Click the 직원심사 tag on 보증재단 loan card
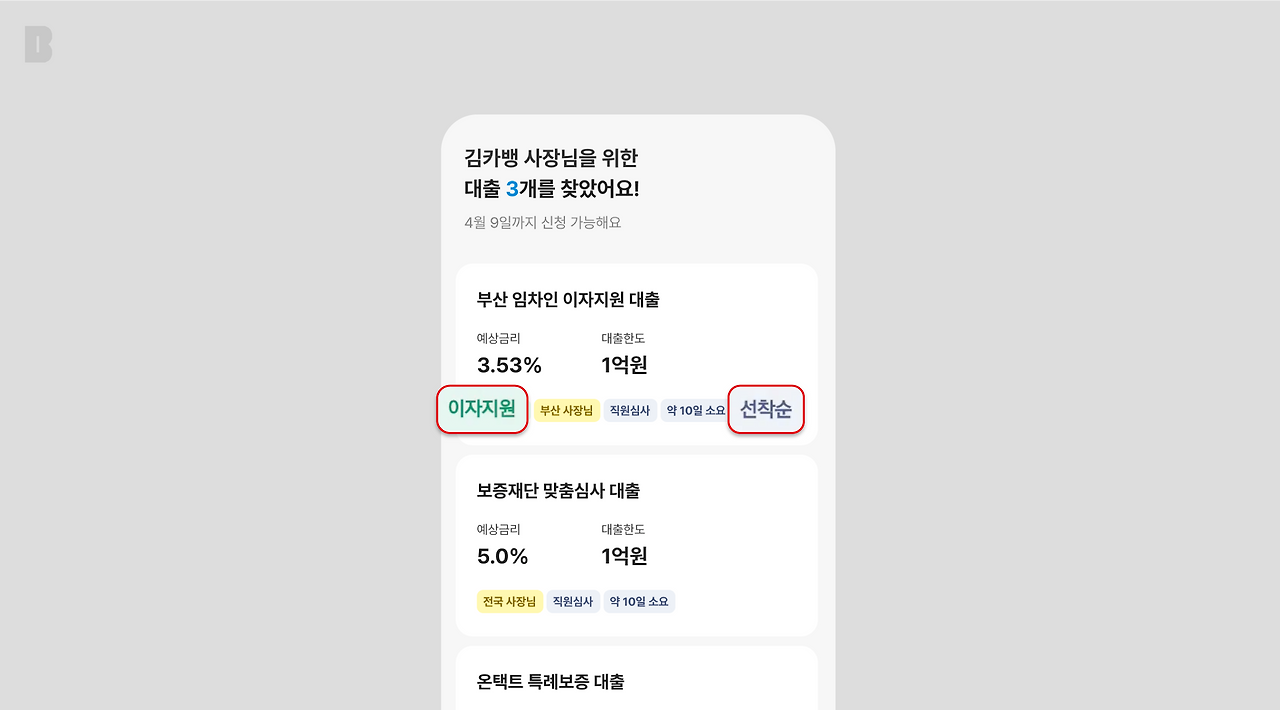 tap(573, 601)
